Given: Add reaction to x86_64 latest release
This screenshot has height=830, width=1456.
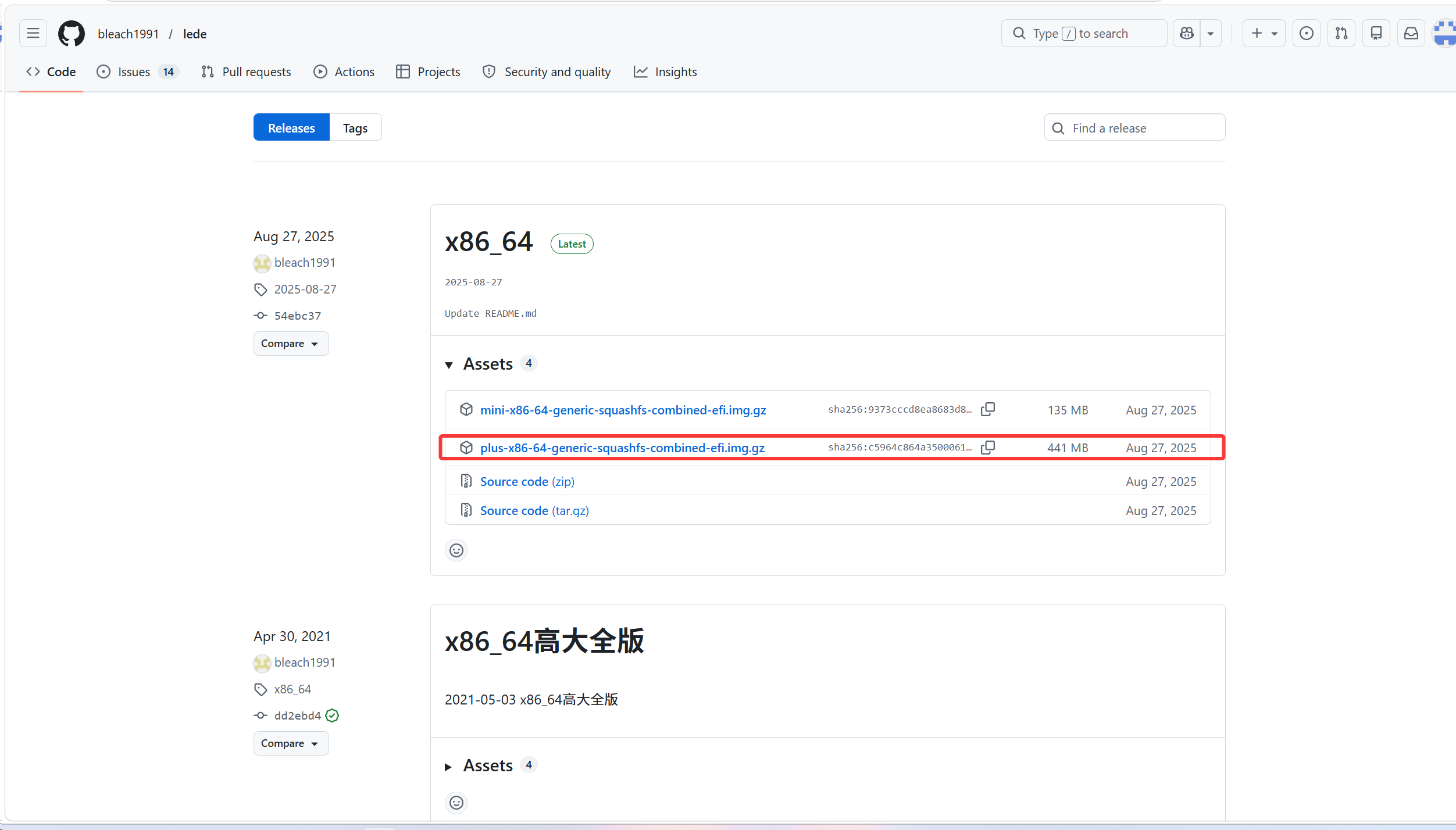Looking at the screenshot, I should (456, 550).
